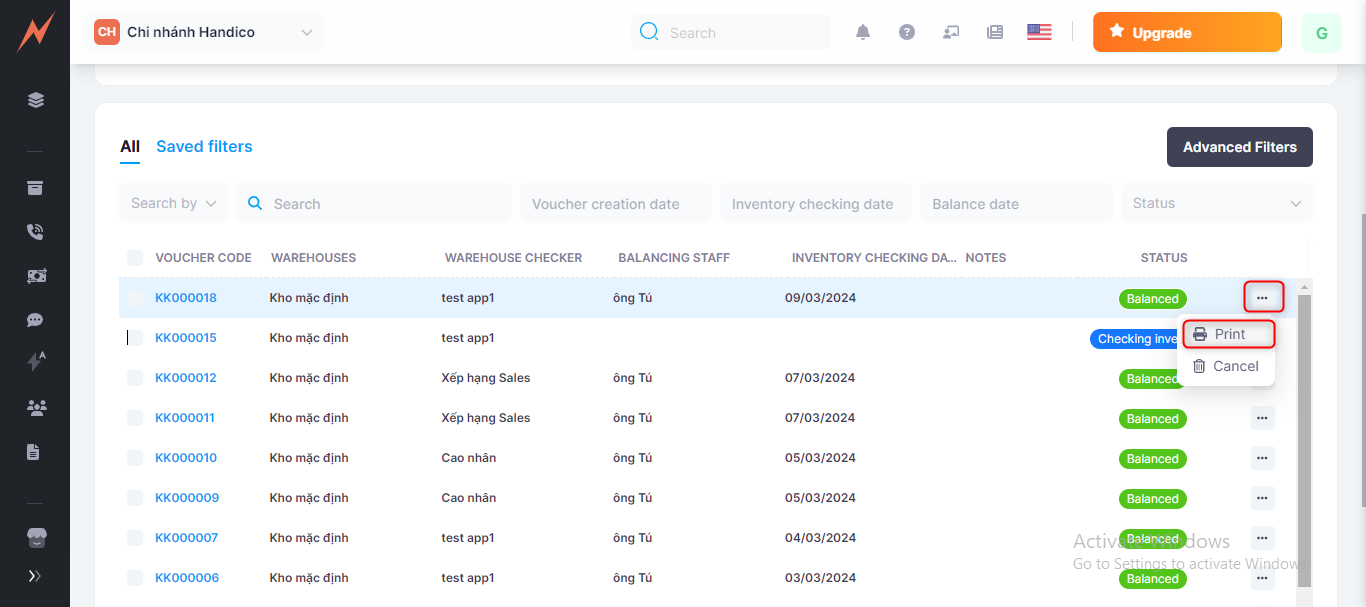Viewport: 1366px width, 607px height.
Task: Tick the checkbox for voucher KK000018
Action: [x=135, y=298]
